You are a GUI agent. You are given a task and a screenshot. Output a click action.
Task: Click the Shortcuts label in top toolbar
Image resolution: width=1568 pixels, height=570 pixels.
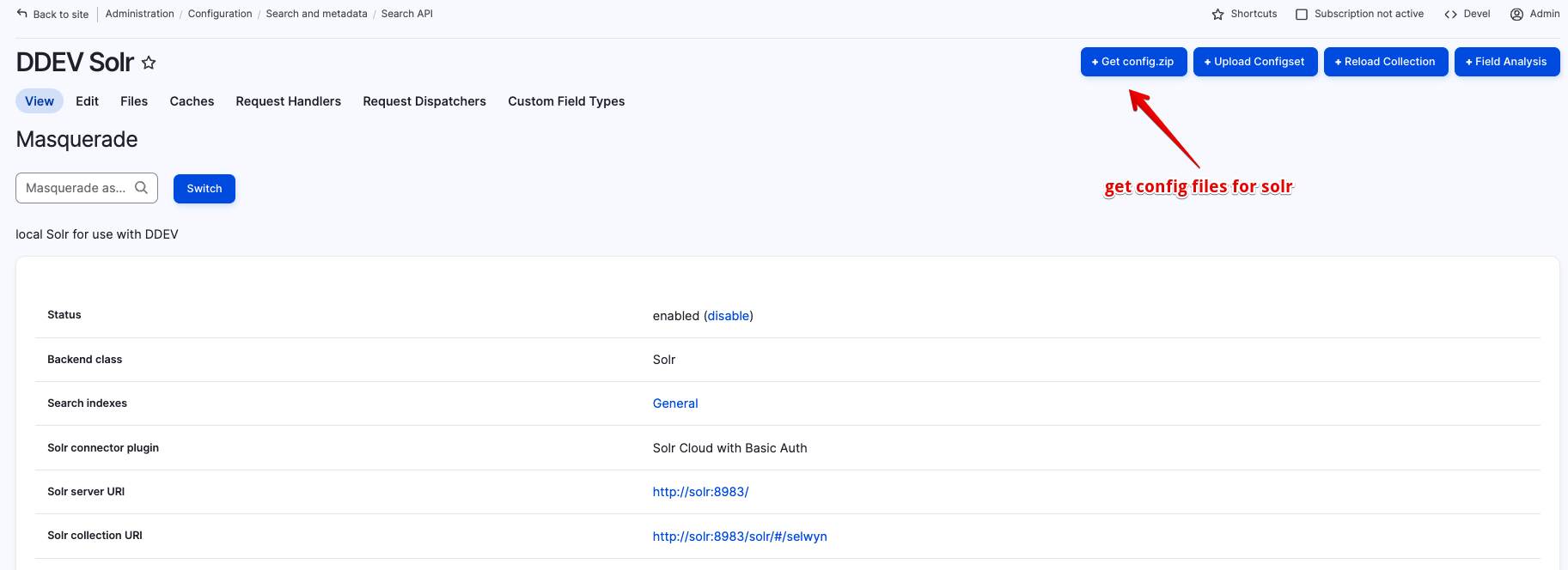1254,14
